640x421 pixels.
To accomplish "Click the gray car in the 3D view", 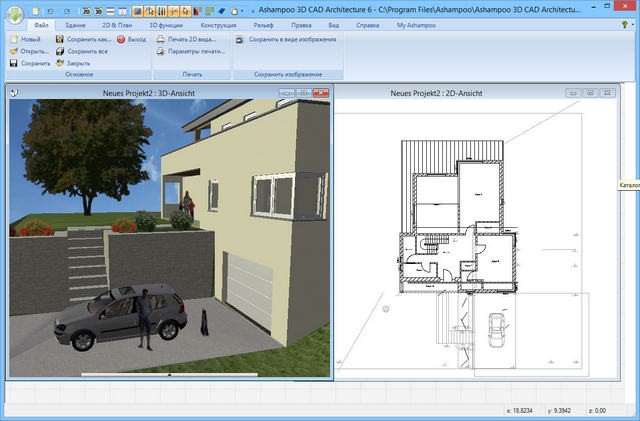I will pyautogui.click(x=121, y=316).
